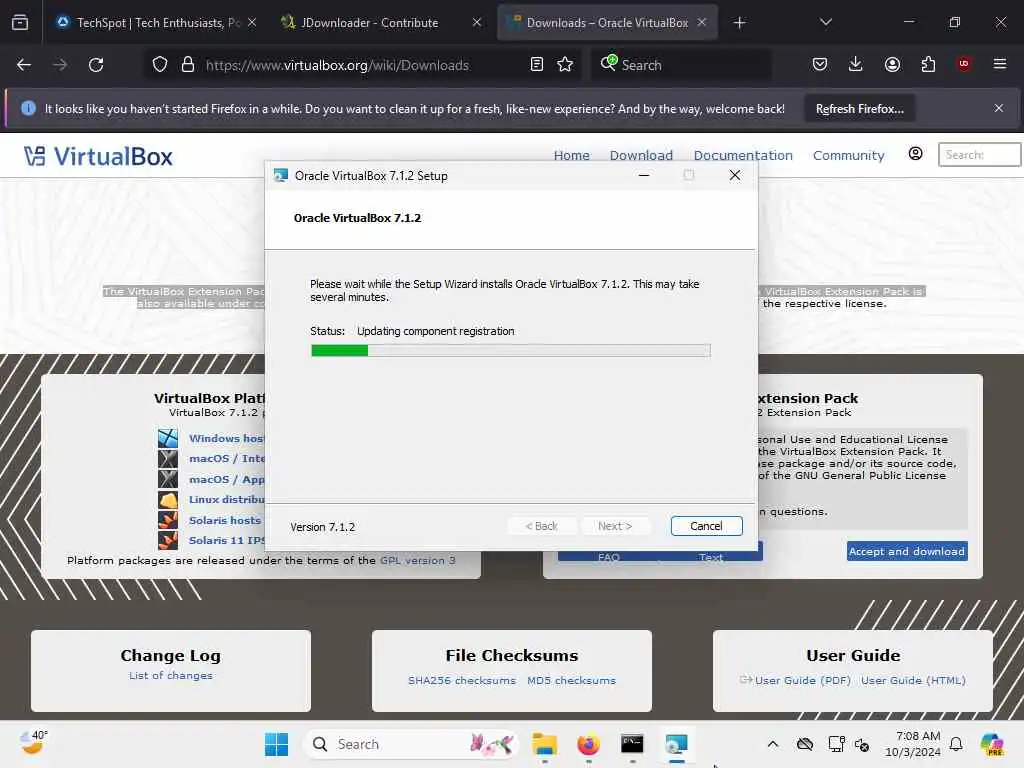Toggle reader view icon in address bar
Screen dimensions: 1024x768
point(537,65)
